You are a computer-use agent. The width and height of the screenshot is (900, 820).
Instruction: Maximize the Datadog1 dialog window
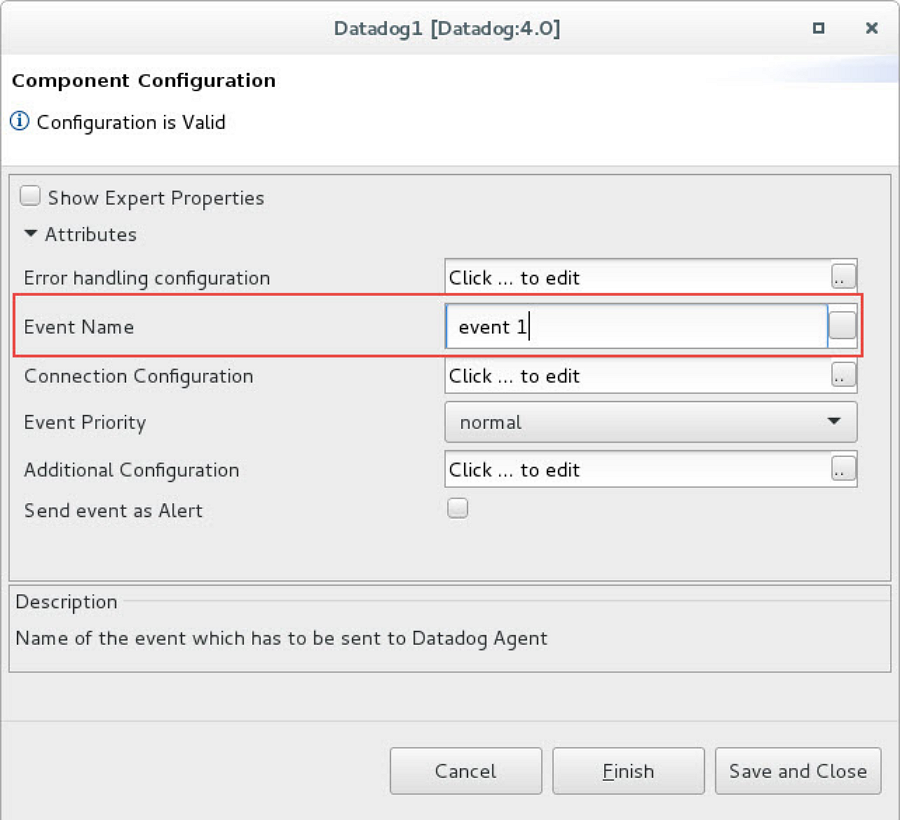click(818, 28)
